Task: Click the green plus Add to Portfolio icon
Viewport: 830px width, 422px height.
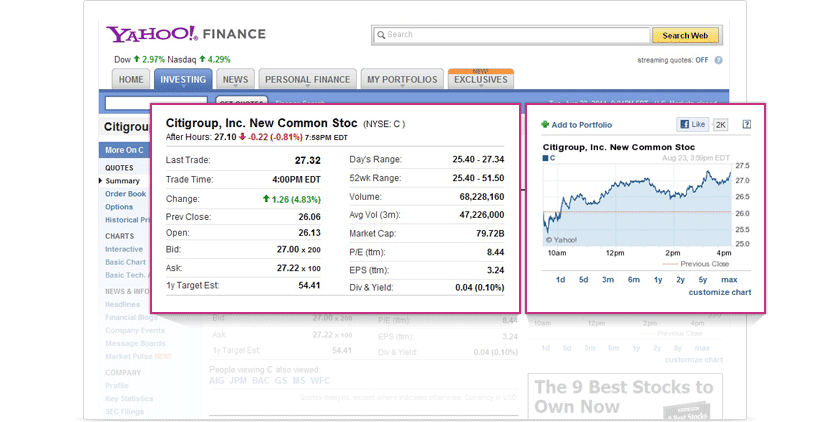Action: pyautogui.click(x=545, y=124)
